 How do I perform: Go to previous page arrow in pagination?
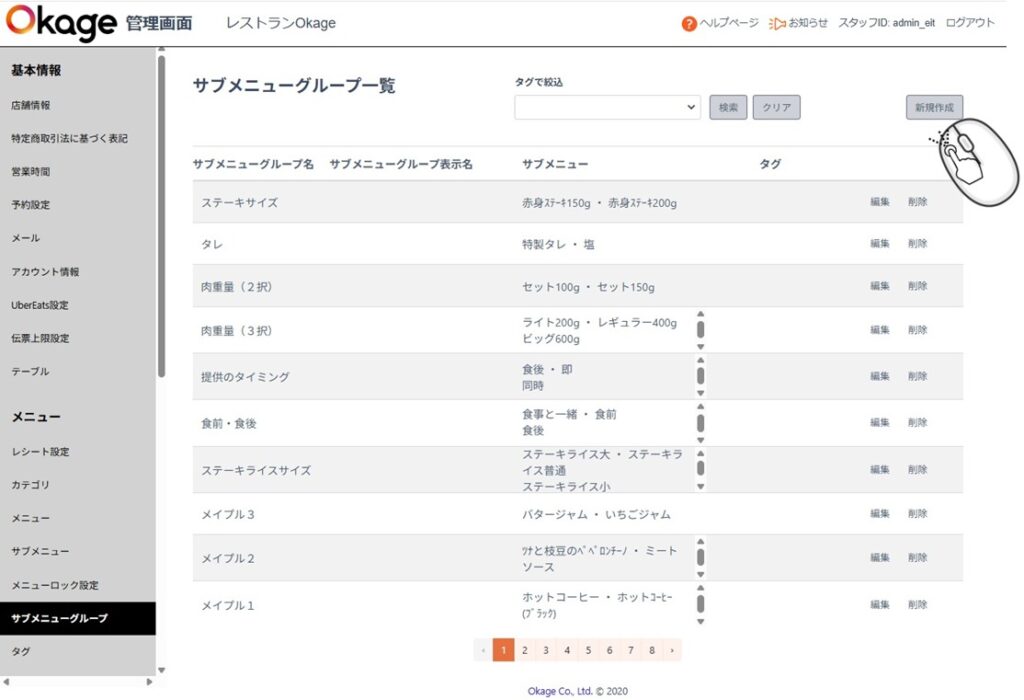(484, 650)
